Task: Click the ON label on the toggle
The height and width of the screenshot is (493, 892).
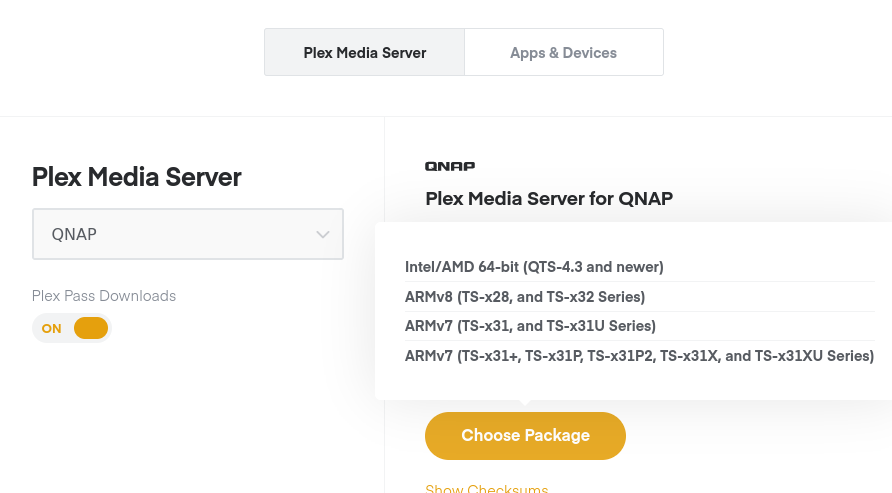Action: click(51, 328)
